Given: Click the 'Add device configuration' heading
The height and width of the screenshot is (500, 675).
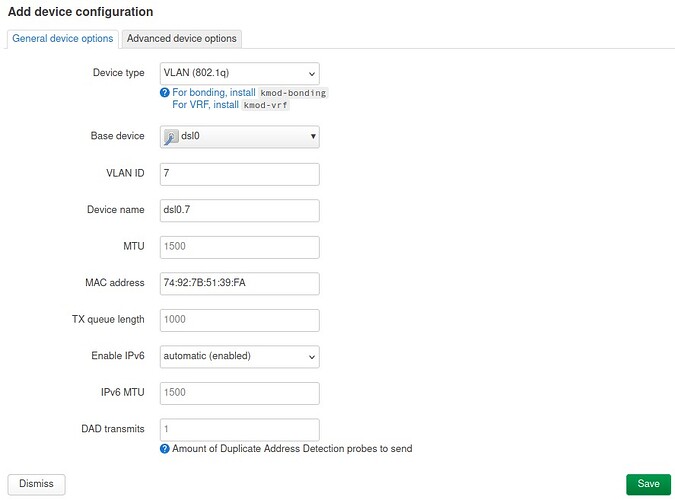Looking at the screenshot, I should tap(81, 12).
